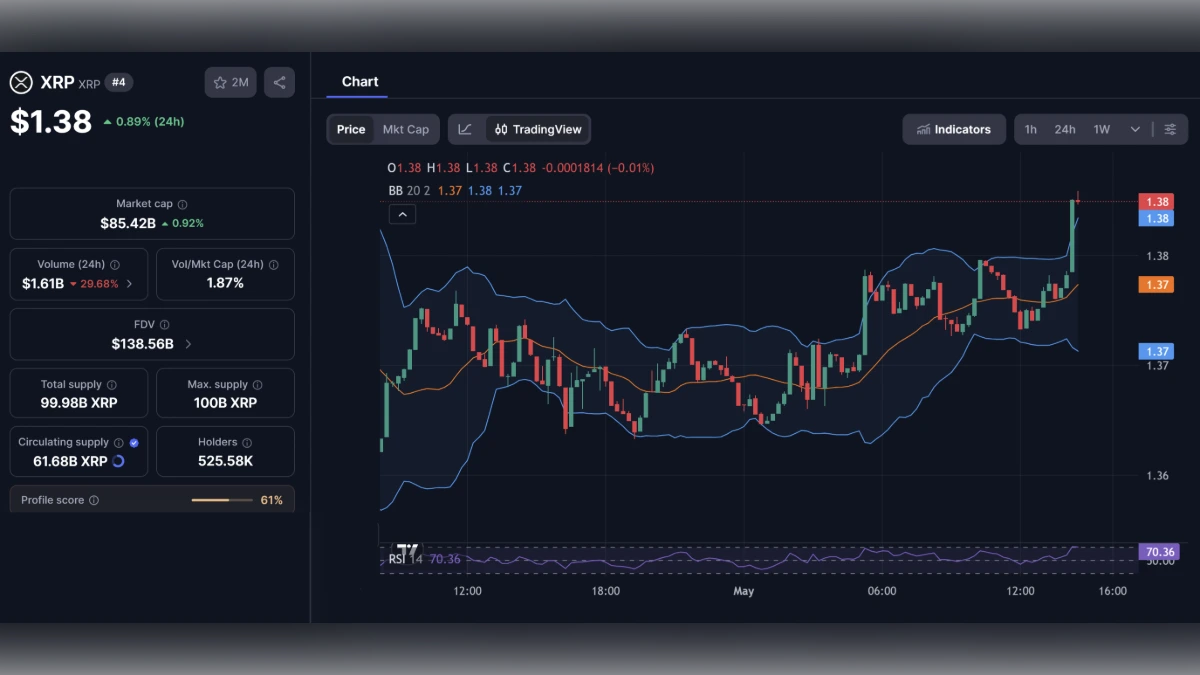Screen dimensions: 1200x675
Task: Set chart range to 1h
Action: 1031,129
